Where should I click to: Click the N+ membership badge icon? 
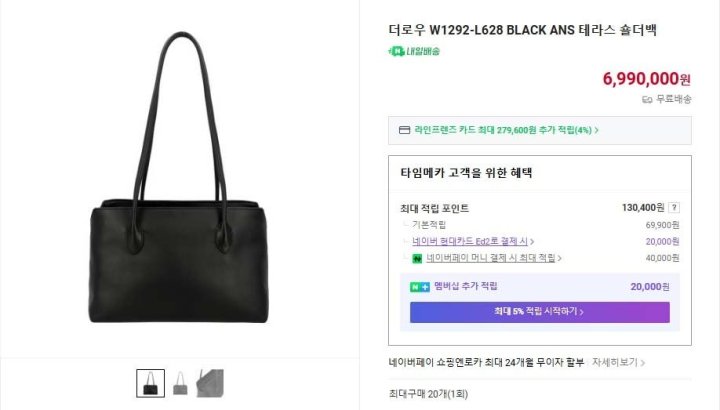(x=420, y=287)
